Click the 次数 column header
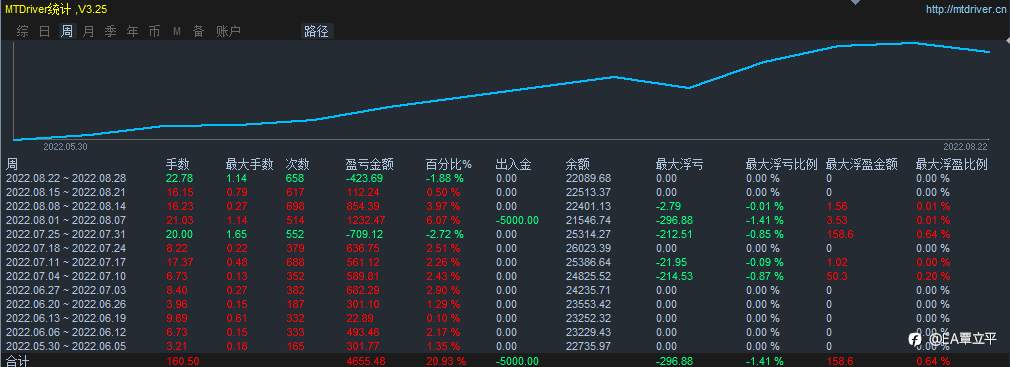This screenshot has width=1010, height=367. 298,165
